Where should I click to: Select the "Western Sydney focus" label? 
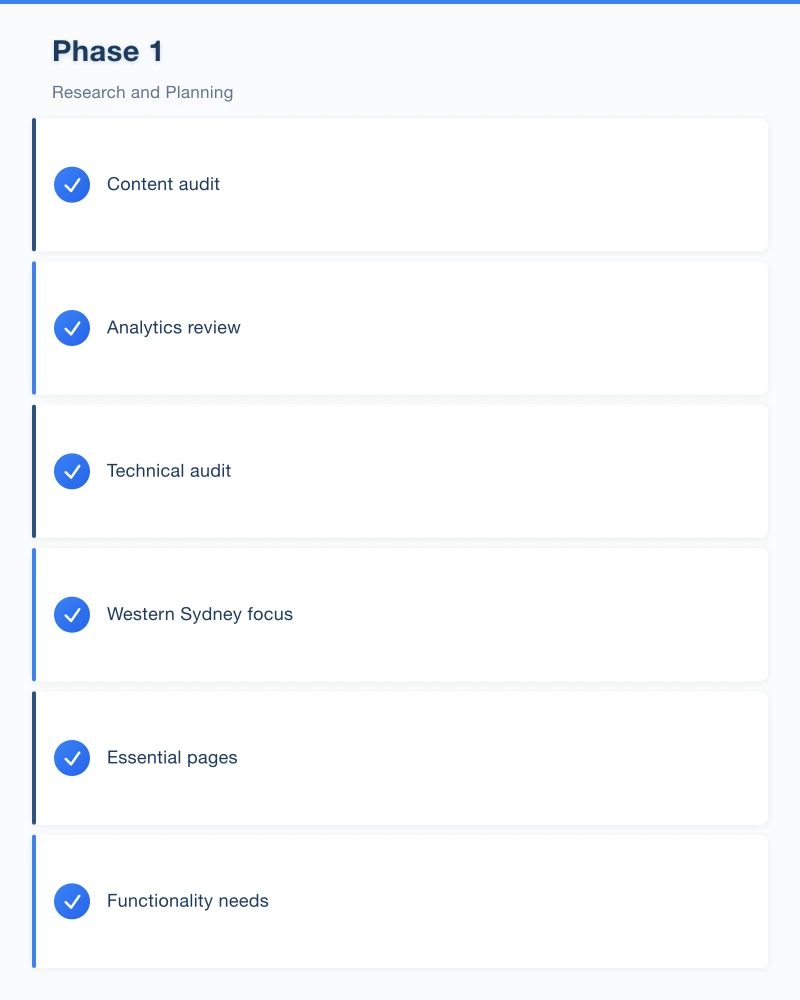point(200,614)
